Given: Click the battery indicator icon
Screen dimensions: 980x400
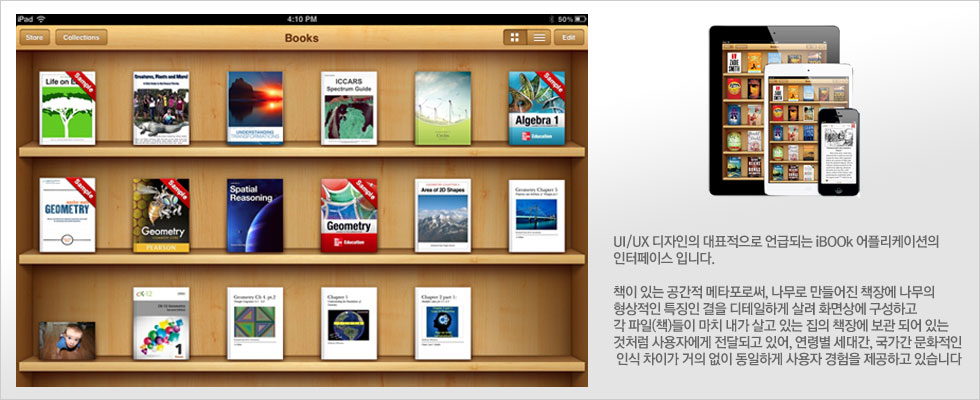Looking at the screenshot, I should (x=581, y=19).
